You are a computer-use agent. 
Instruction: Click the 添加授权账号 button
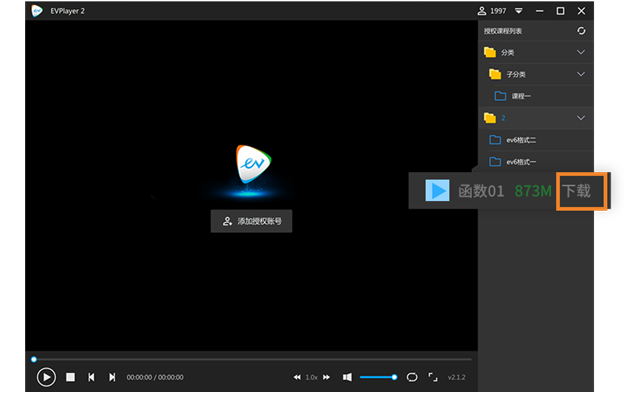(x=251, y=221)
